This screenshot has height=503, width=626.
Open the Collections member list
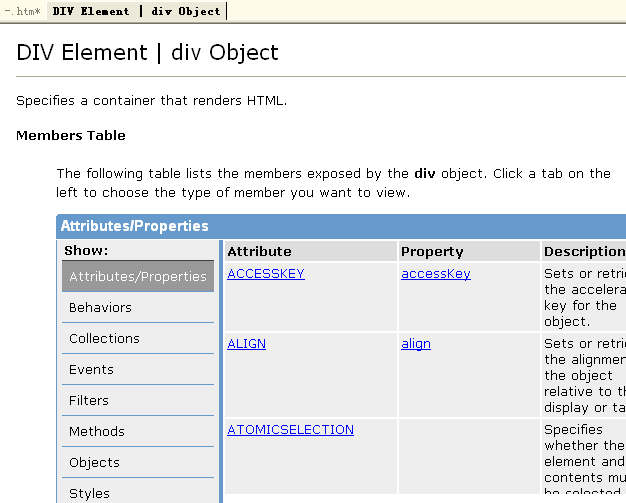point(104,339)
